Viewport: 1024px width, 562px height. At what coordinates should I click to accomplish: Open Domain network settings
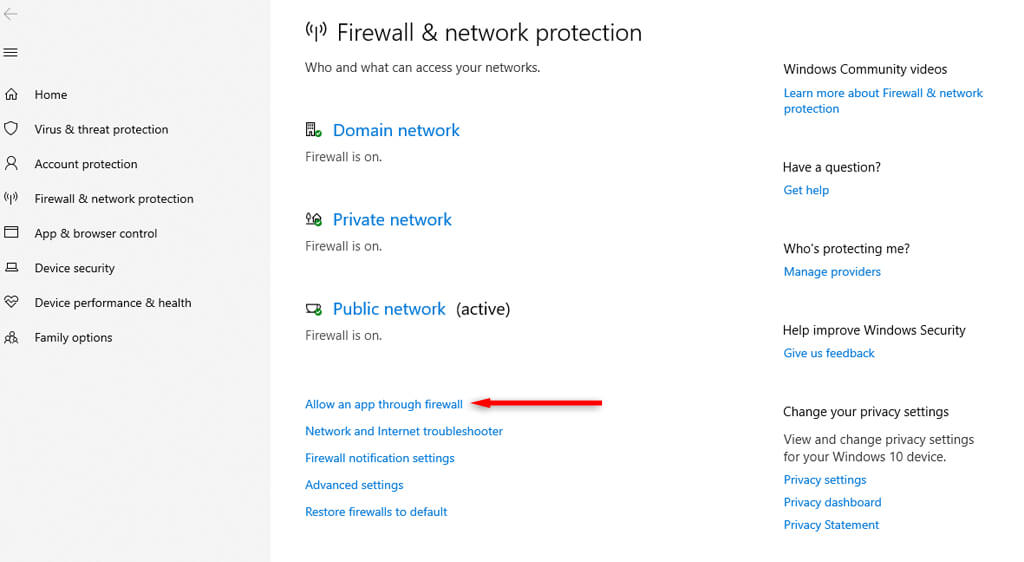[x=396, y=130]
